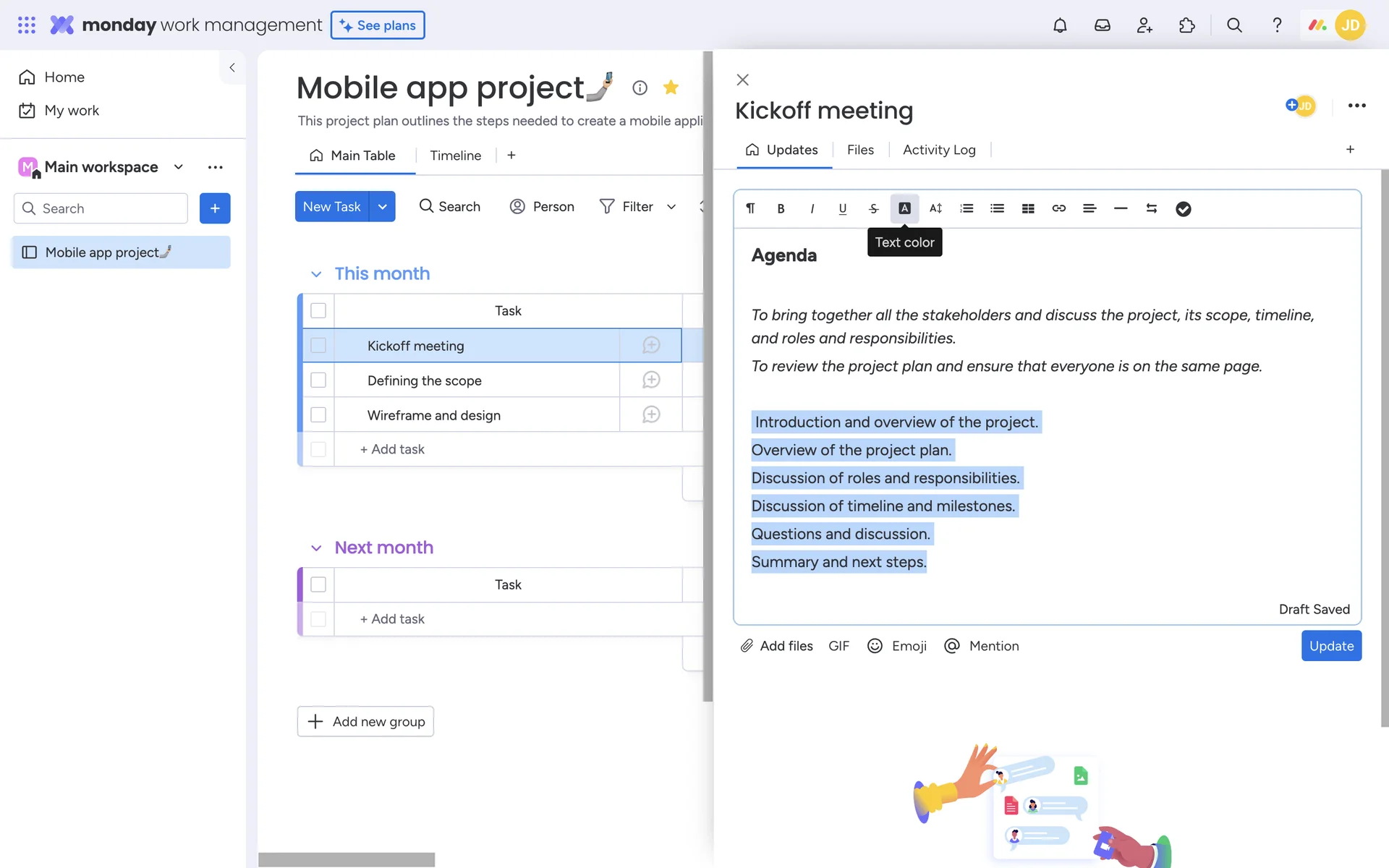Select Wireframe and design row checkbox
1389x868 pixels.
[318, 415]
